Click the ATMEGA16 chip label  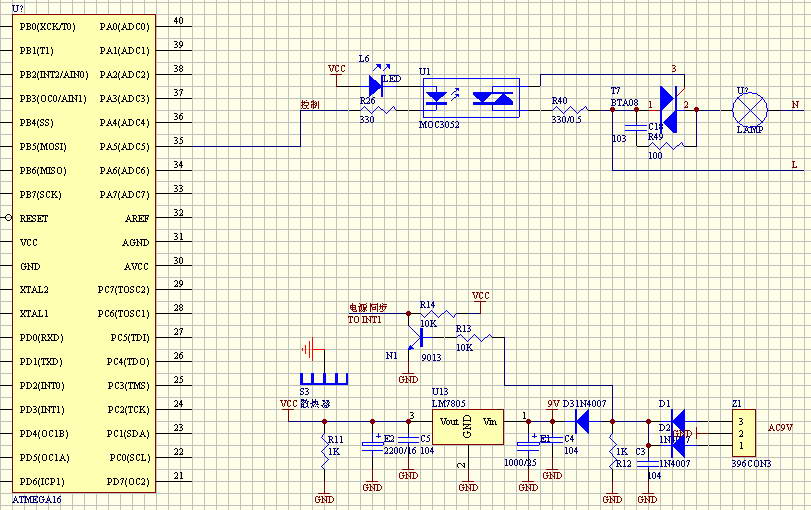pyautogui.click(x=38, y=497)
